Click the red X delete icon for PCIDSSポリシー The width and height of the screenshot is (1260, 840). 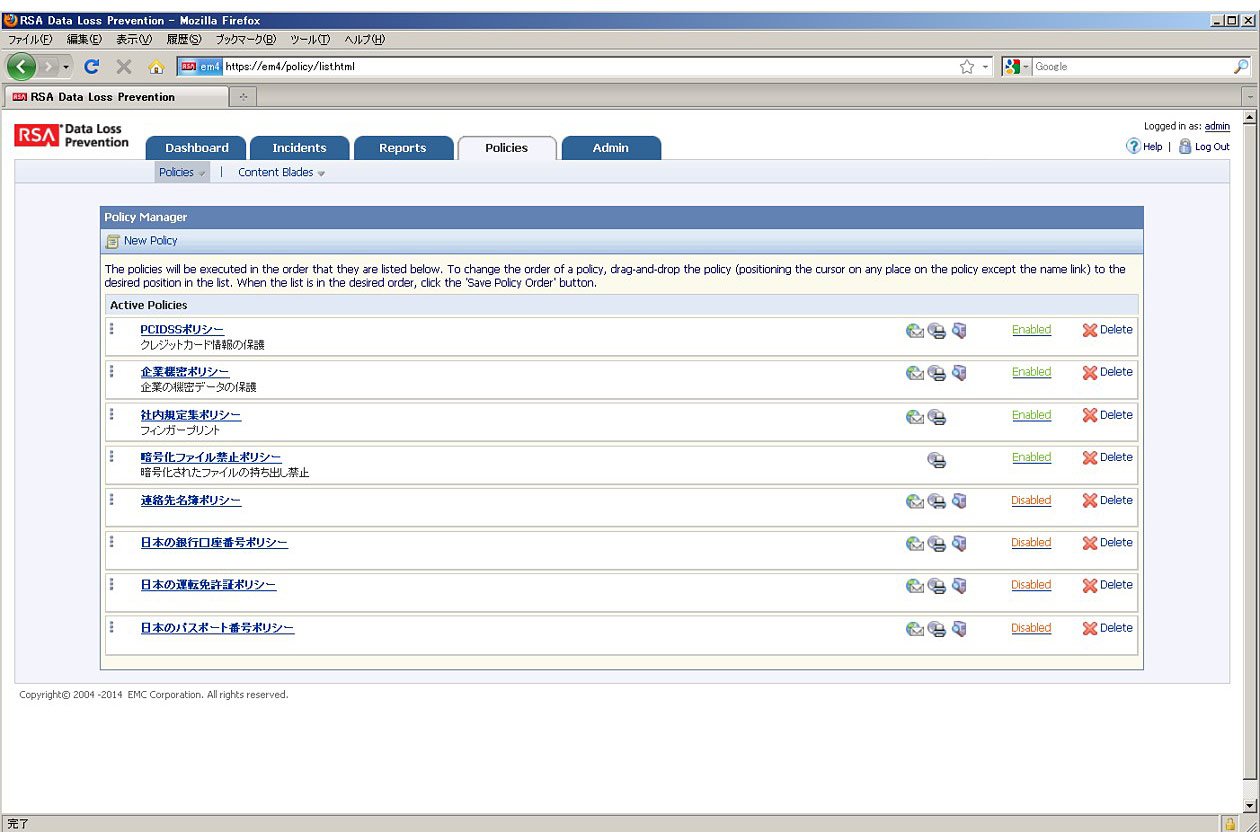pos(1090,330)
